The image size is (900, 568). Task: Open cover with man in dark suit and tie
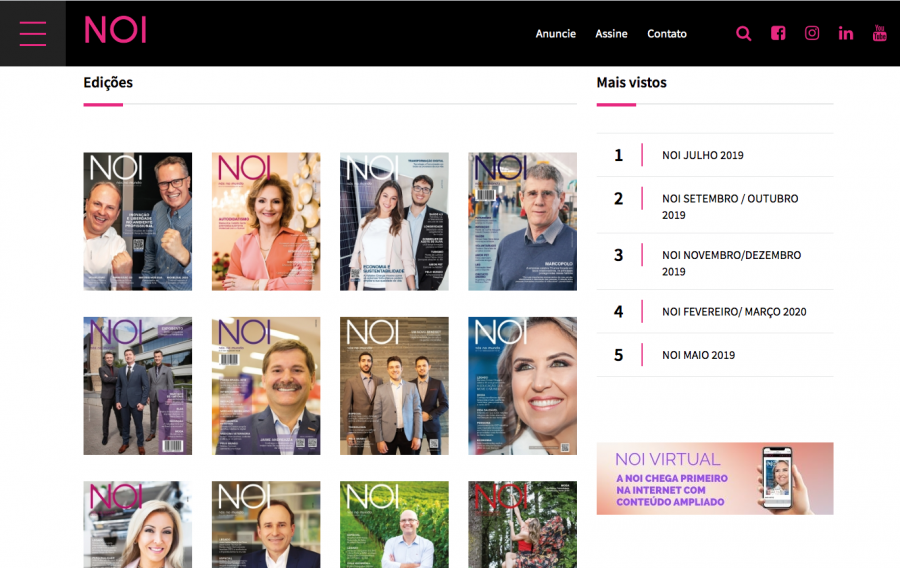click(x=266, y=524)
